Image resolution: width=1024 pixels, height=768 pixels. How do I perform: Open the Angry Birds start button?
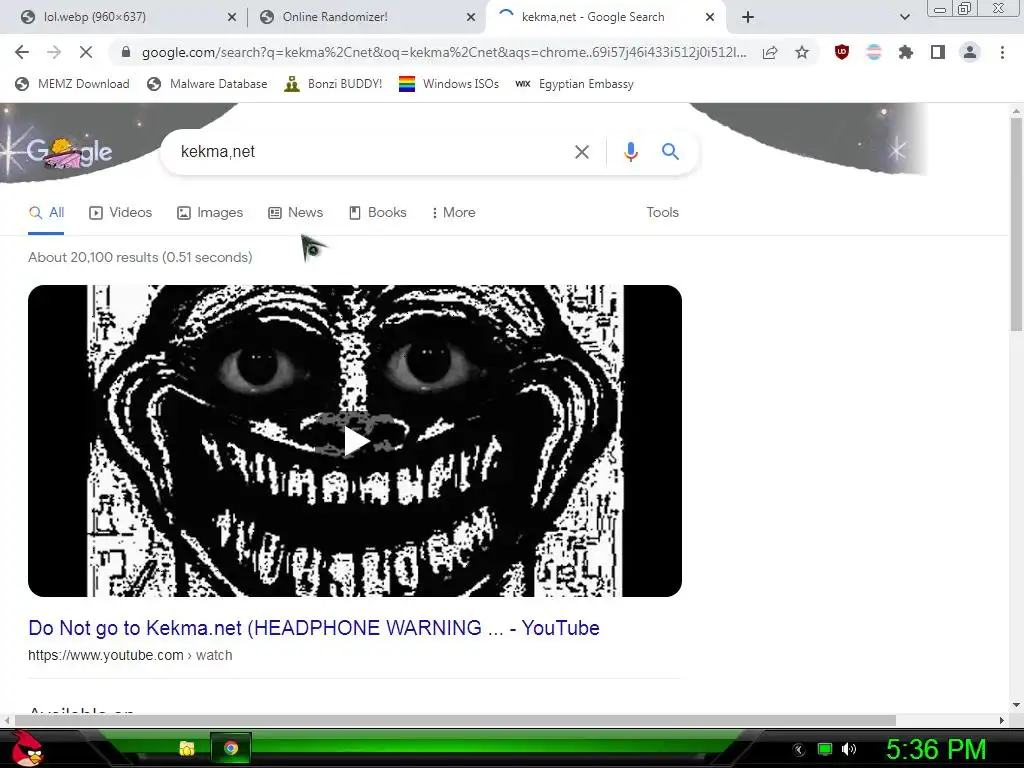point(27,748)
